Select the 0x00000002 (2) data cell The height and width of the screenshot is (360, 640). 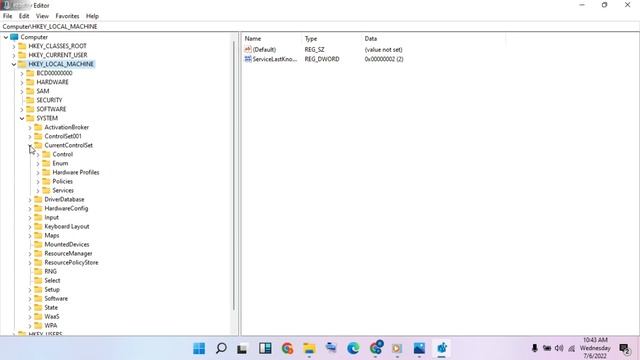coord(384,59)
